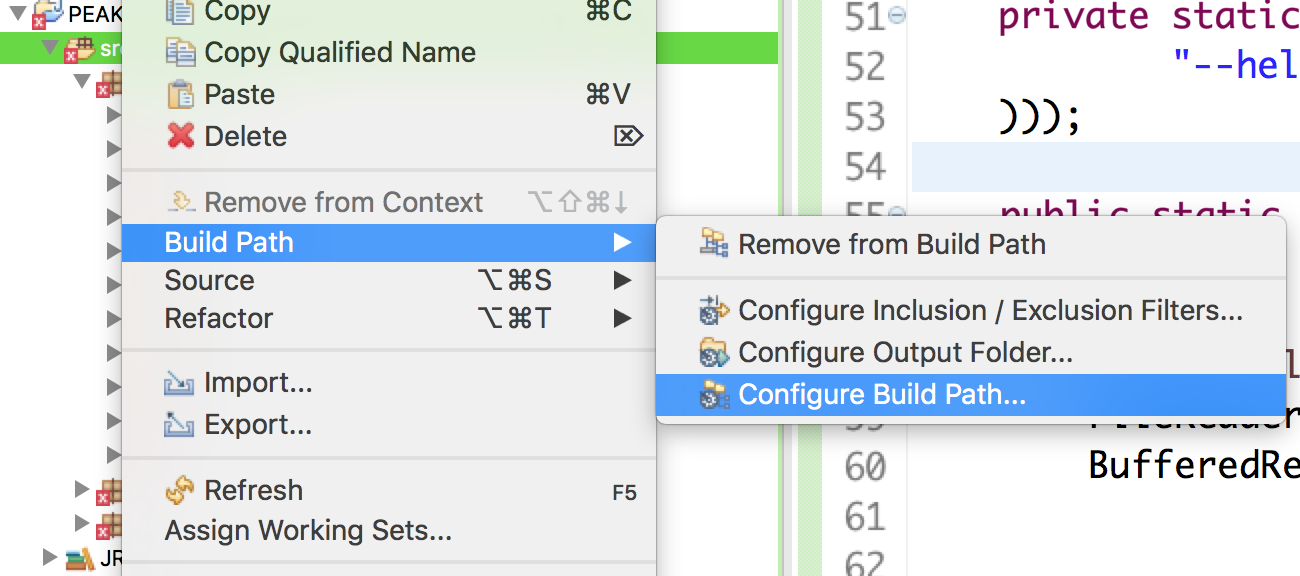Click the Copy icon in context menu
The width and height of the screenshot is (1300, 576).
point(180,12)
